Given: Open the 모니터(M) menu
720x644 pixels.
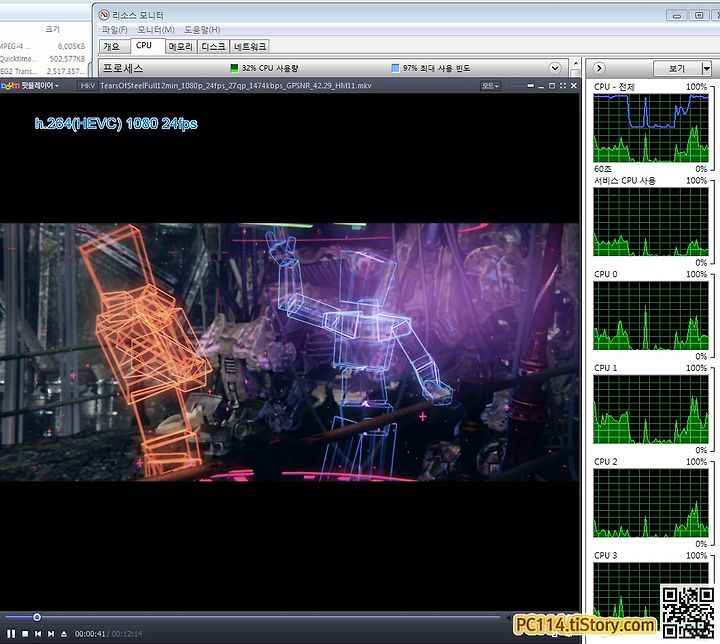Looking at the screenshot, I should (156, 30).
